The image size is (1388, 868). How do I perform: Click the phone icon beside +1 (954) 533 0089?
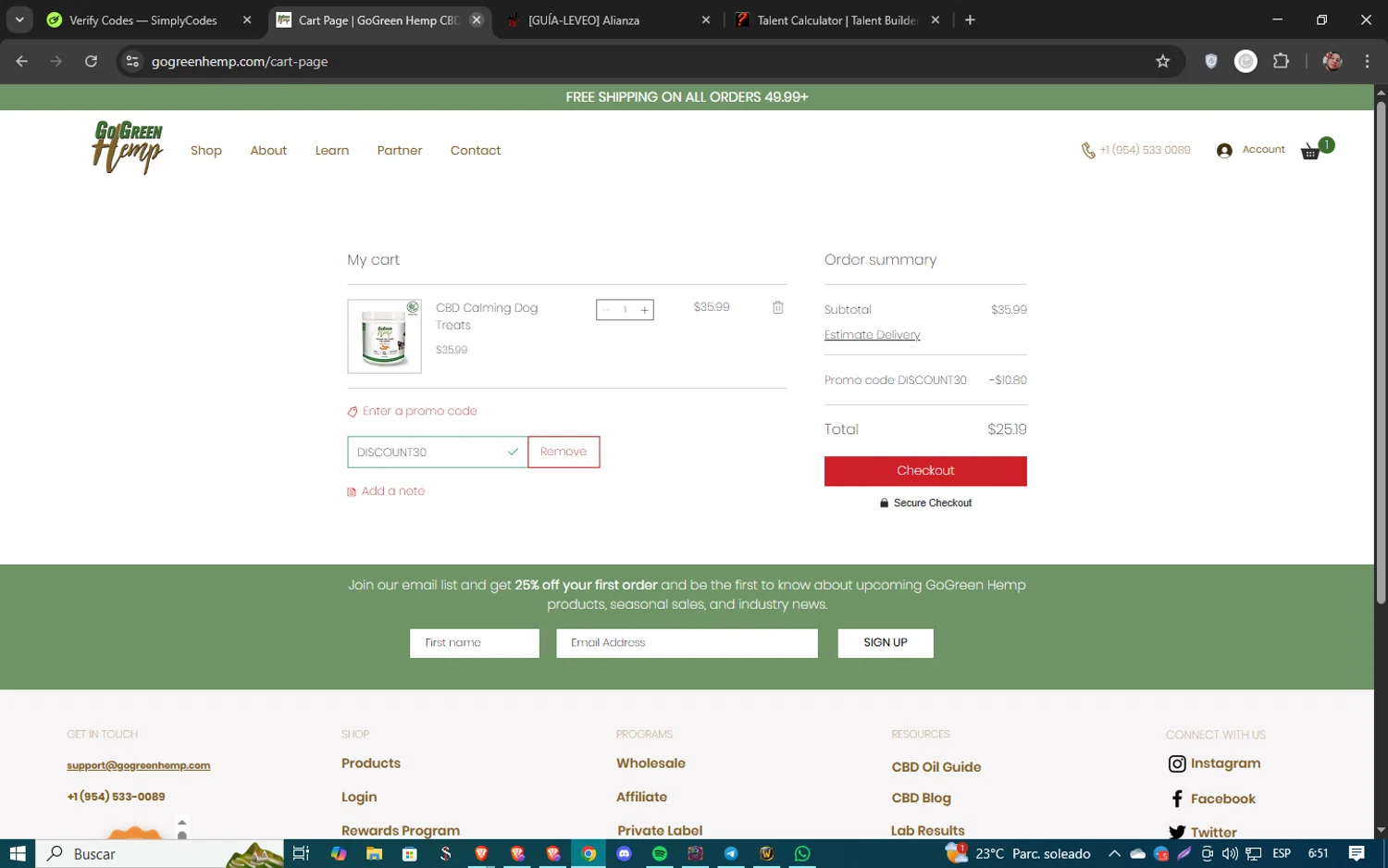point(1088,151)
